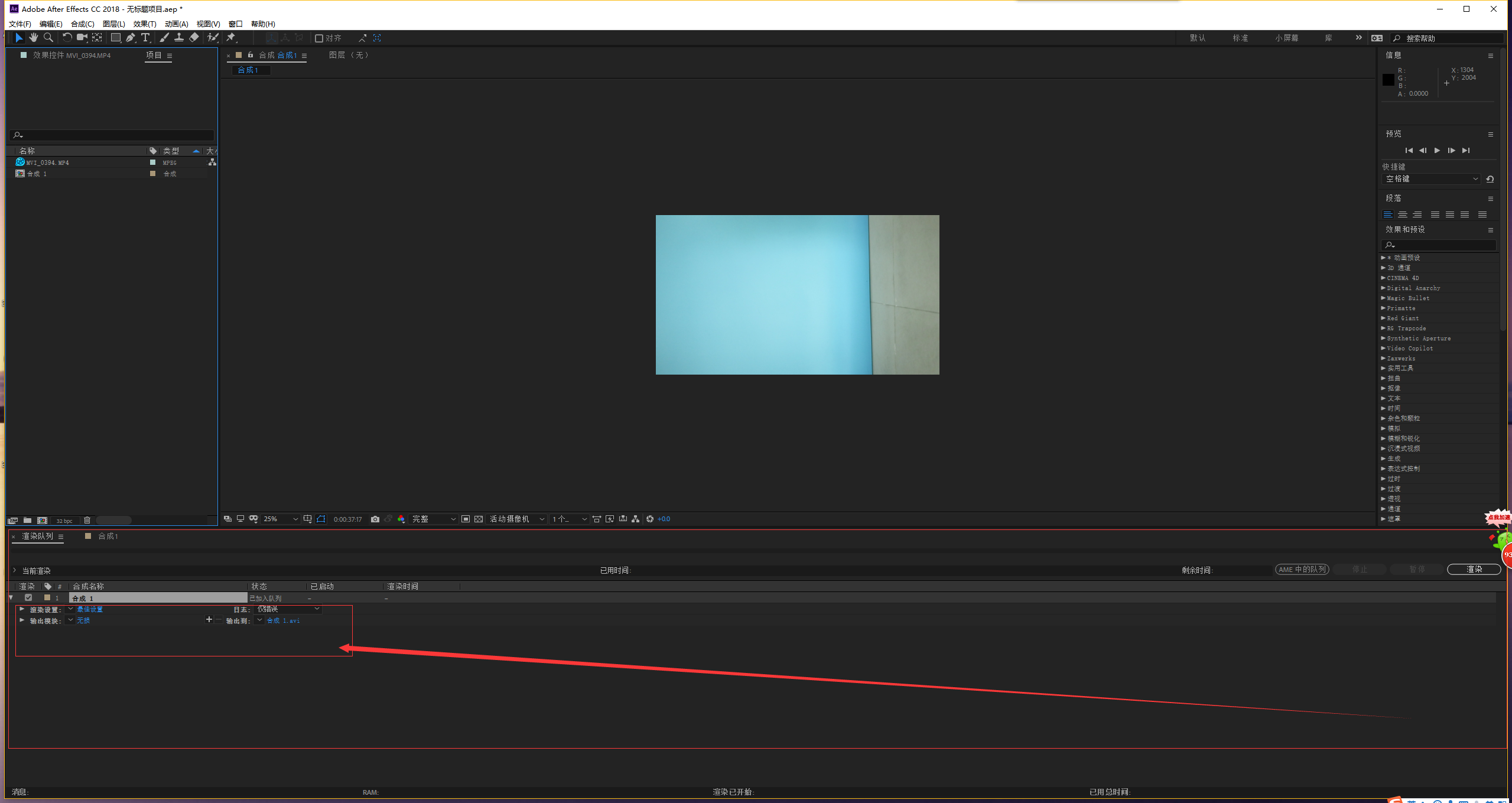This screenshot has height=803, width=1512.
Task: Click the Roto Brush tool
Action: (x=213, y=38)
